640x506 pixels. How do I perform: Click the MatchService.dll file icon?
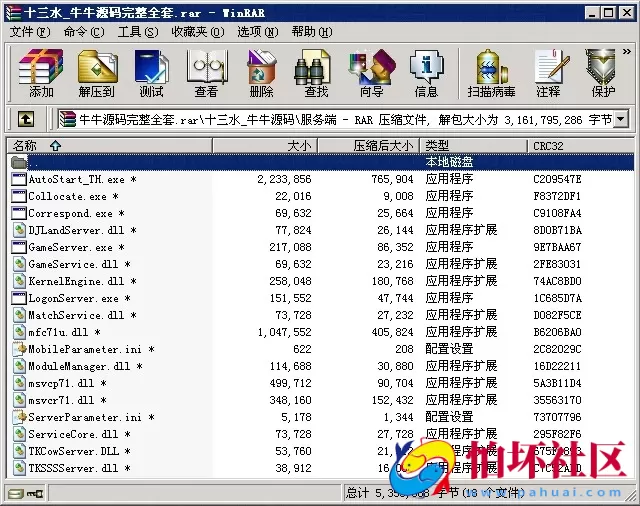click(19, 315)
